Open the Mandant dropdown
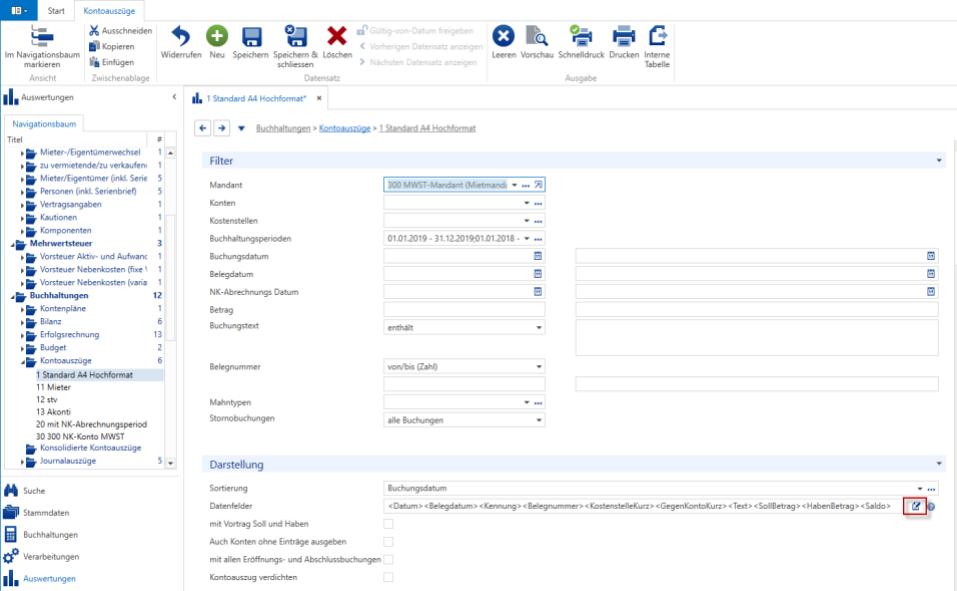Image resolution: width=957 pixels, height=591 pixels. click(515, 185)
